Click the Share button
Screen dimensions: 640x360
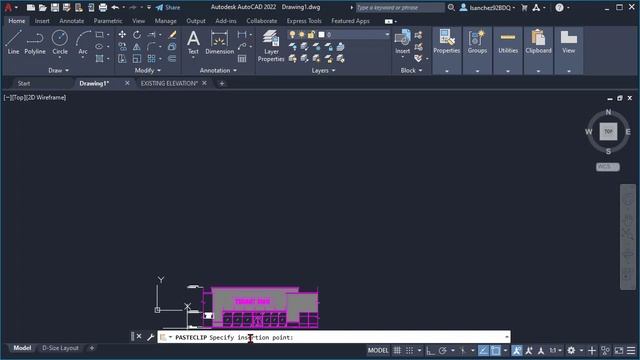point(168,7)
